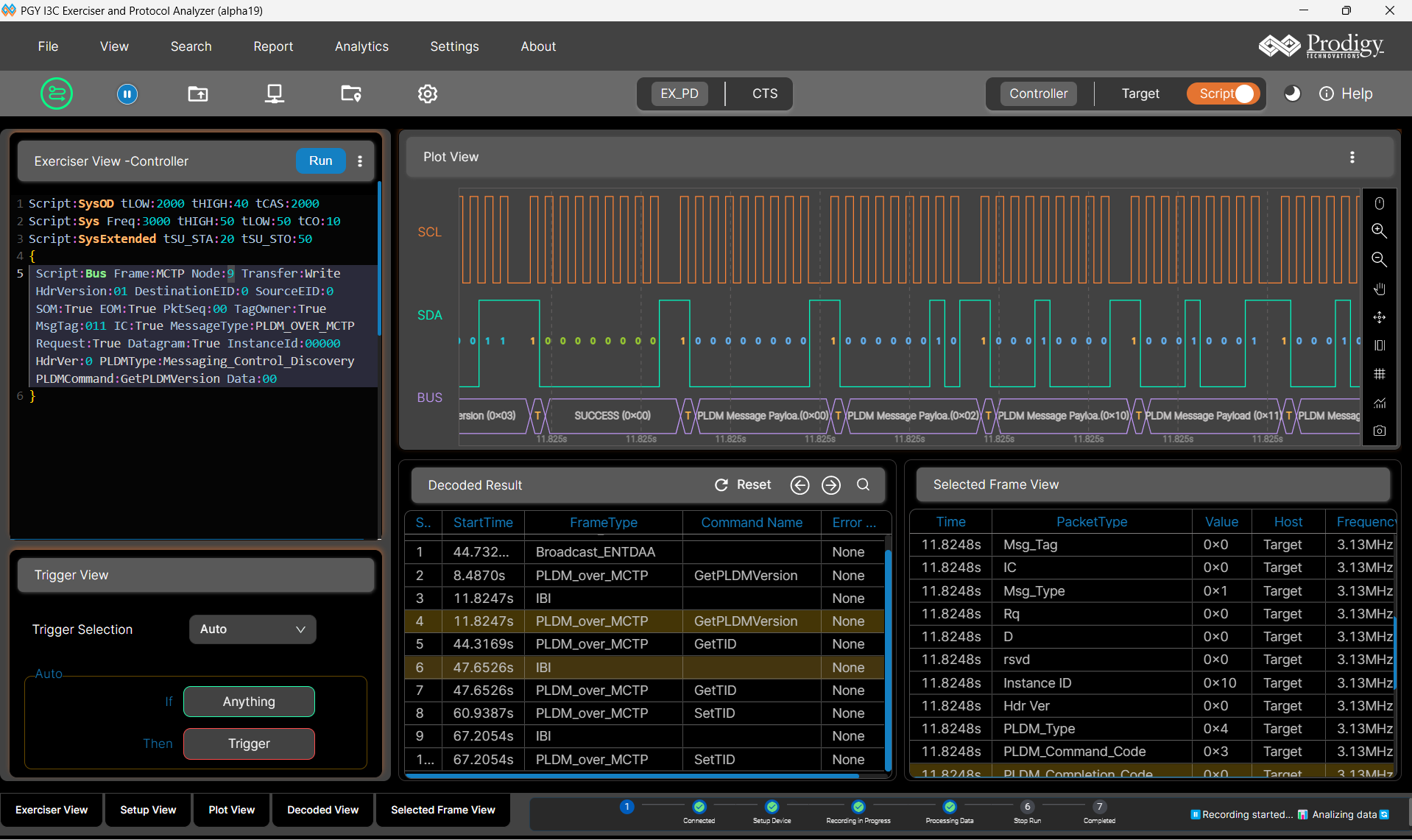The height and width of the screenshot is (840, 1412).
Task: Open the Analytics menu
Action: click(x=361, y=46)
